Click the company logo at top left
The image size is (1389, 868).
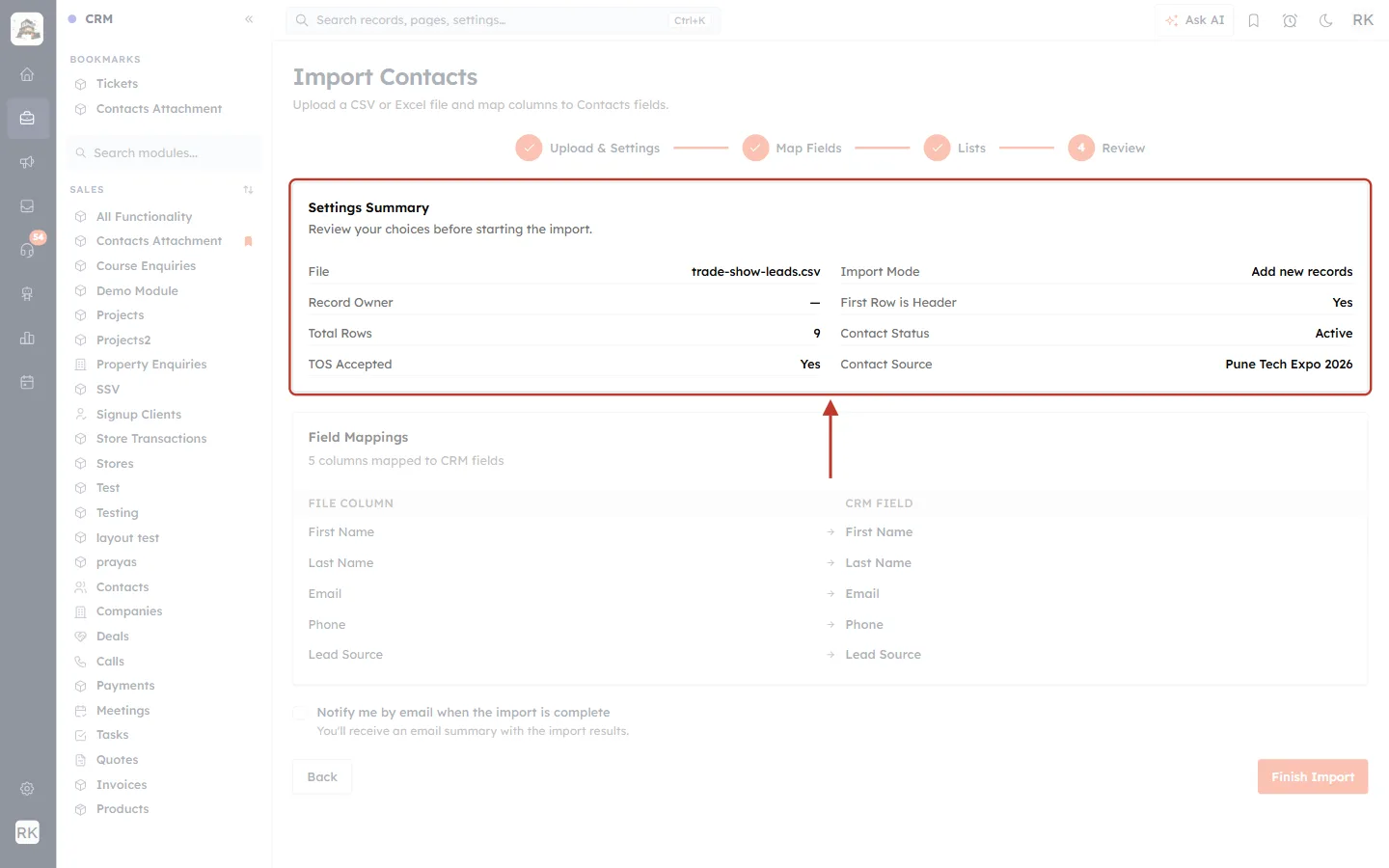(x=27, y=29)
